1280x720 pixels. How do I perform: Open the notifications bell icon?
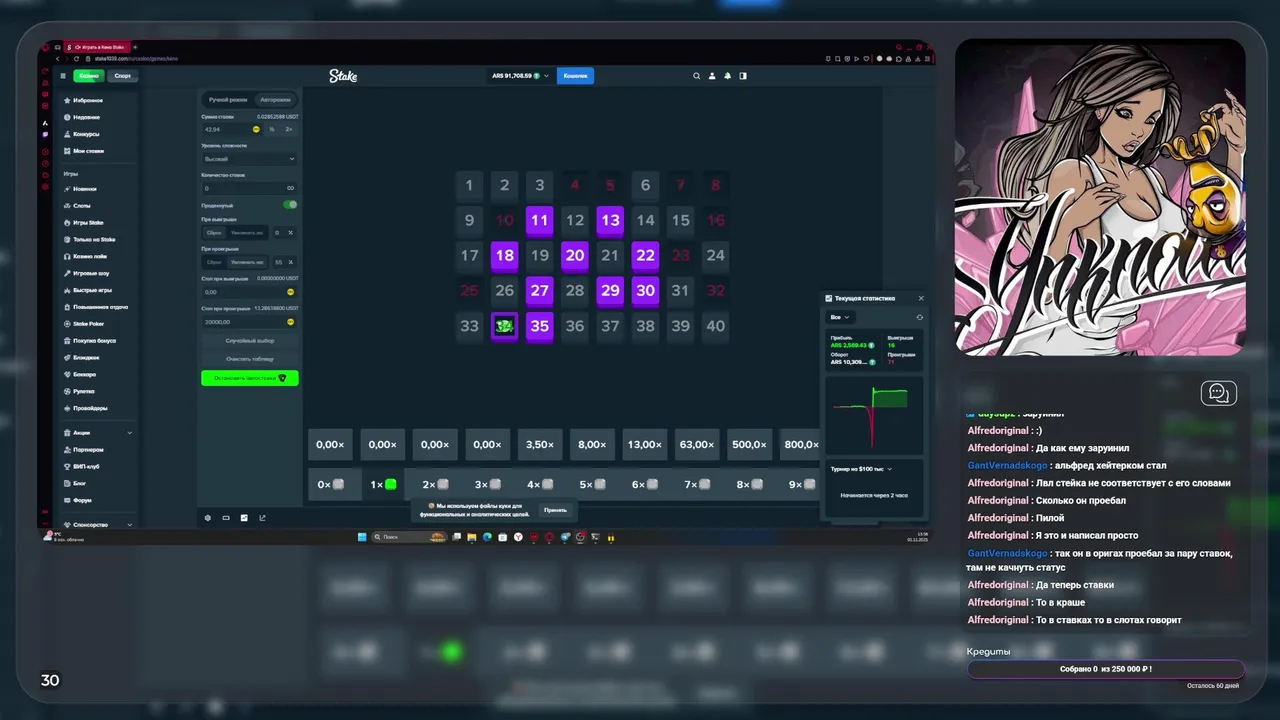pyautogui.click(x=727, y=76)
